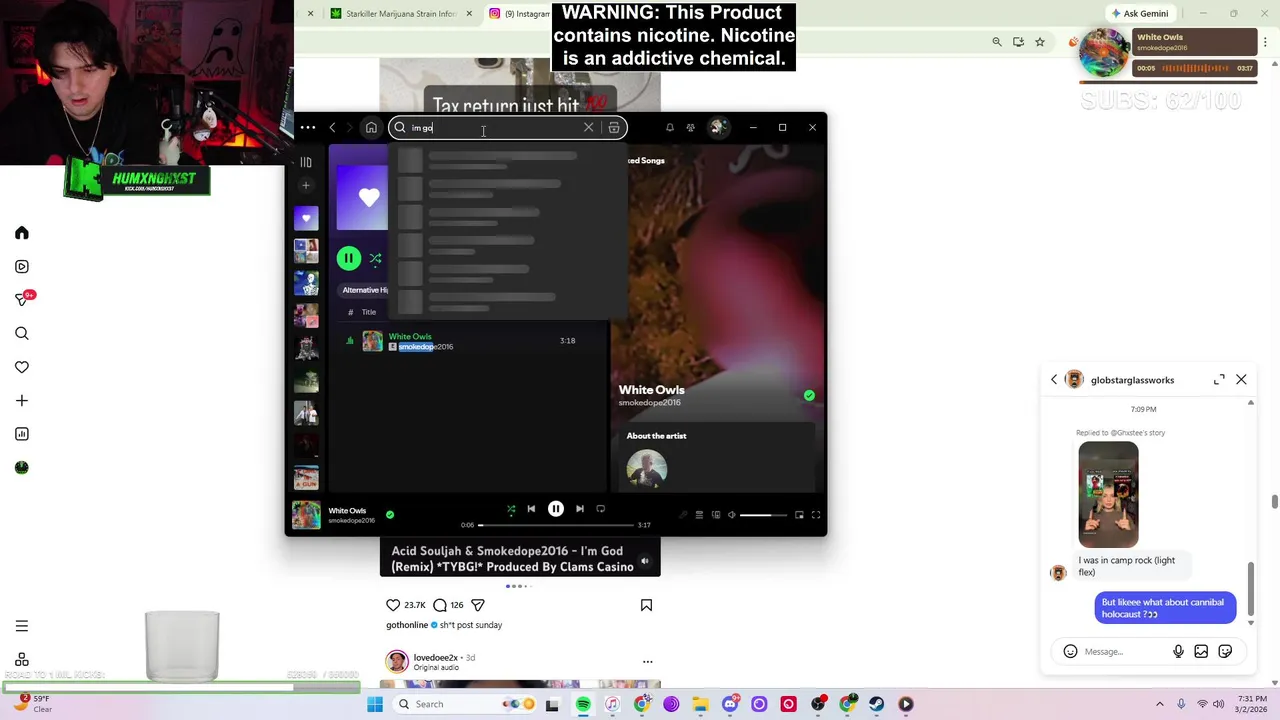Open Browse in the Spotify search bar
Viewport: 1280px width, 720px height.
pos(614,127)
